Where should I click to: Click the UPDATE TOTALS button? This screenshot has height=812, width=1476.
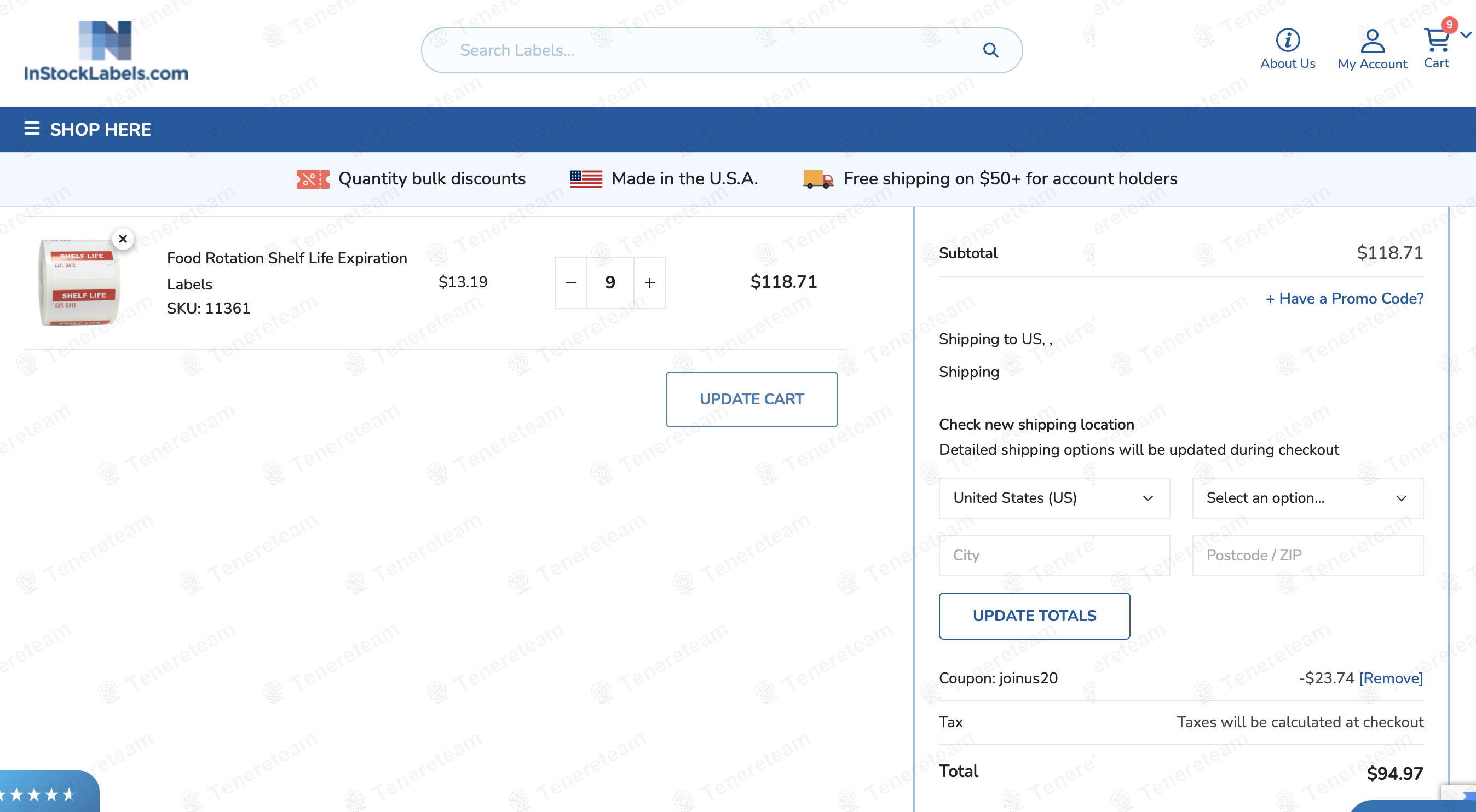1034,616
